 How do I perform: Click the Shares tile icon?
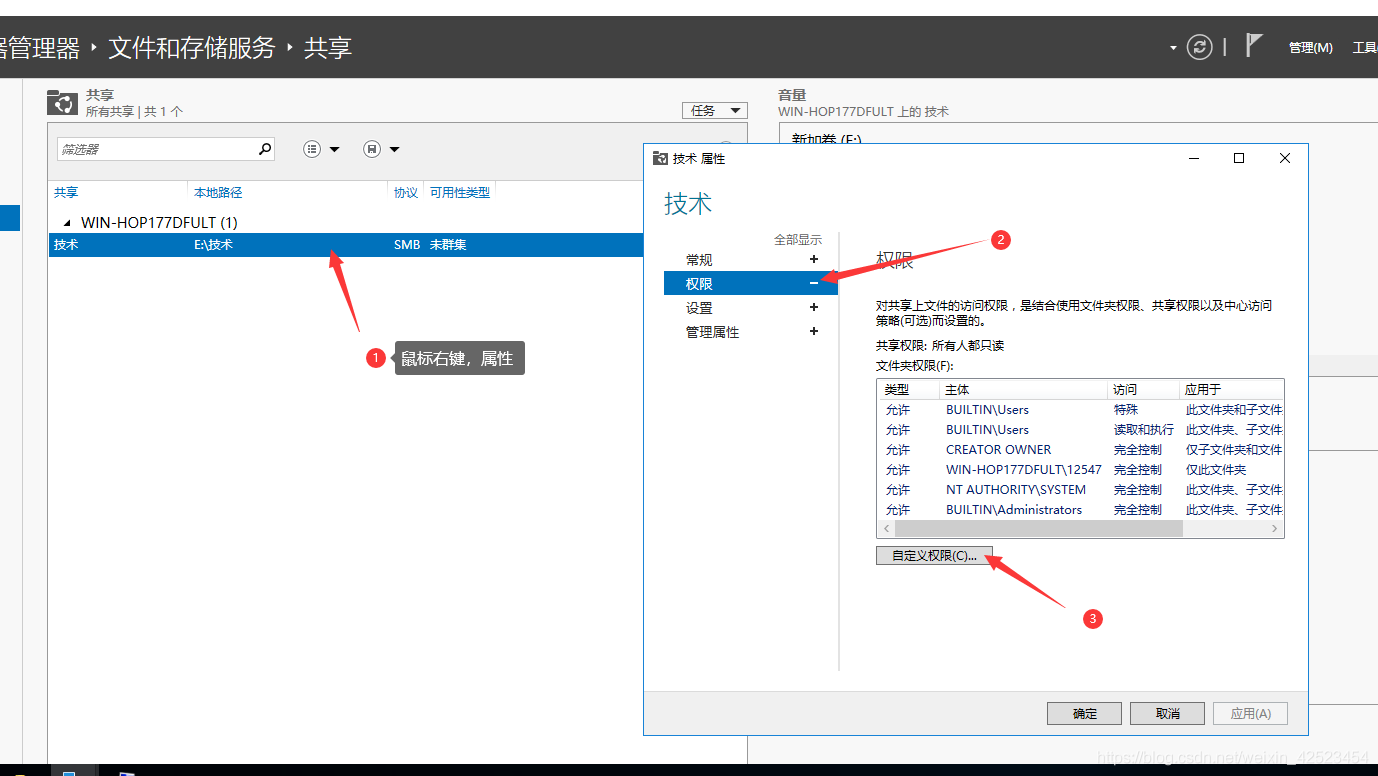point(62,102)
